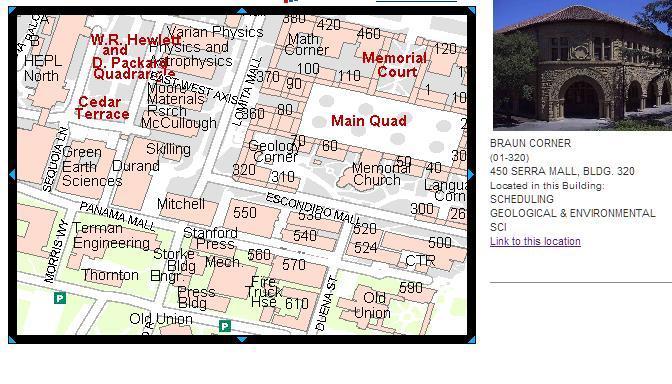Viewport: 672px width, 384px height.
Task: Pan map southeast using corner arrow
Action: [x=471, y=340]
